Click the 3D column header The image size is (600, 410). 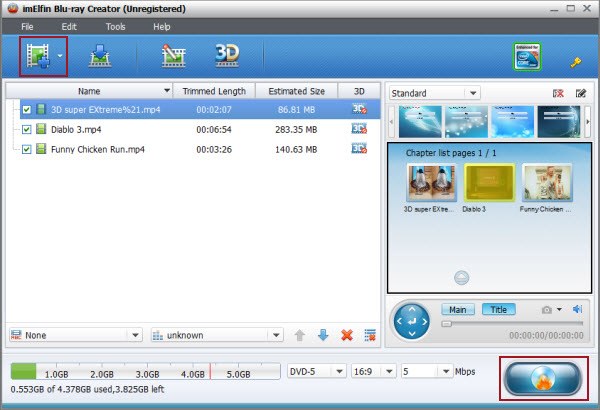pyautogui.click(x=359, y=91)
